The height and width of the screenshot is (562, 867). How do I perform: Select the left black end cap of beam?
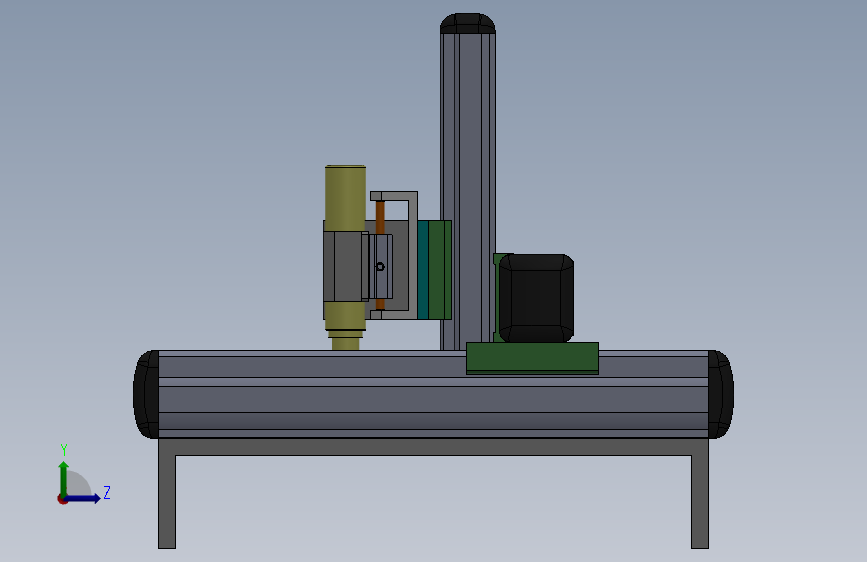[x=146, y=394]
